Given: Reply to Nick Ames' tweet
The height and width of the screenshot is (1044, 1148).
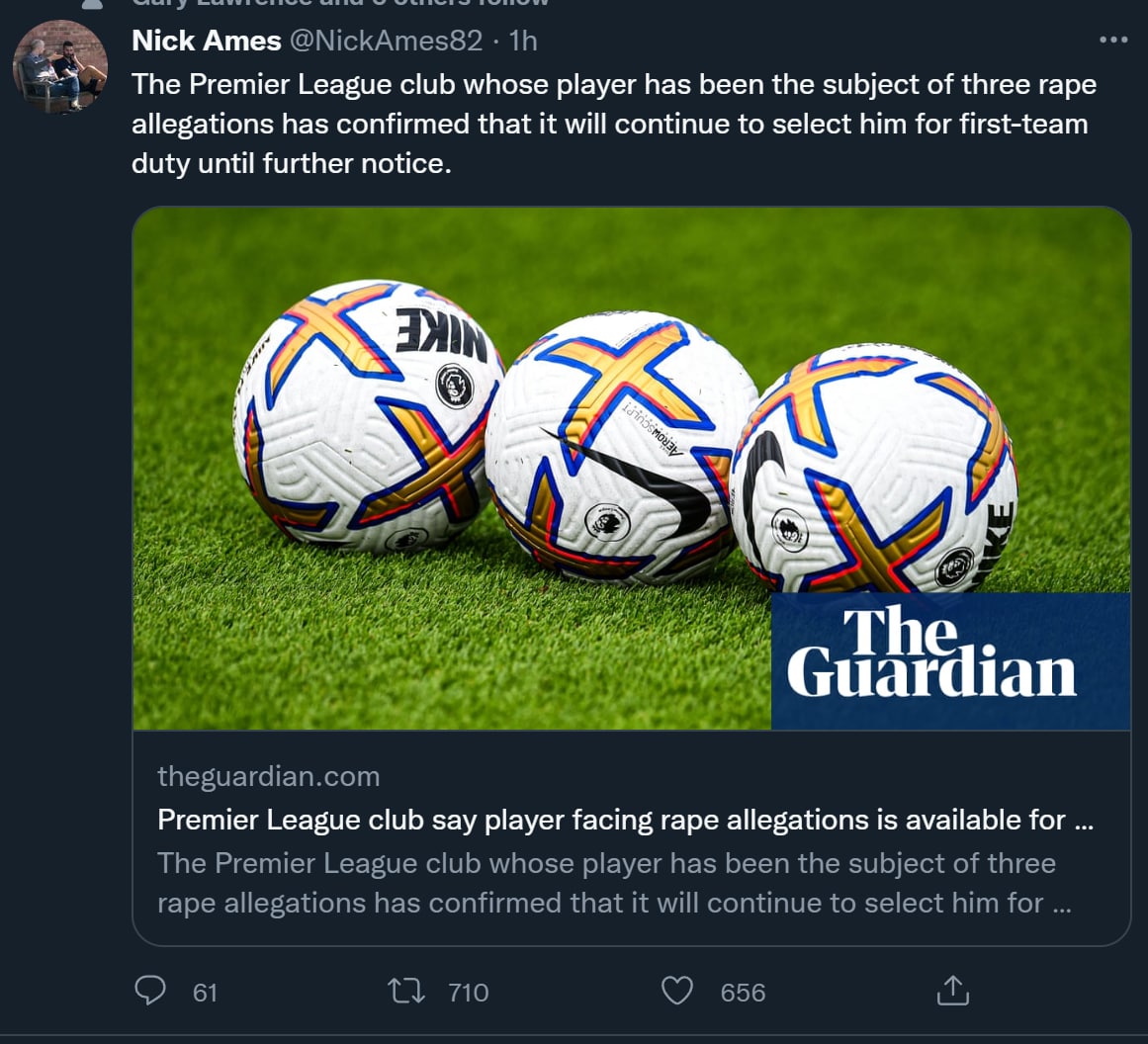Looking at the screenshot, I should [x=150, y=991].
